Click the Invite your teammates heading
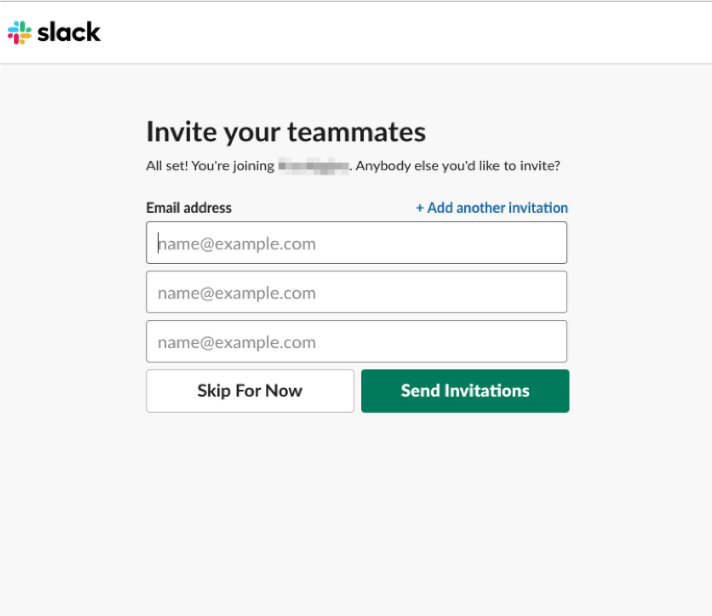This screenshot has height=616, width=712. coord(286,132)
